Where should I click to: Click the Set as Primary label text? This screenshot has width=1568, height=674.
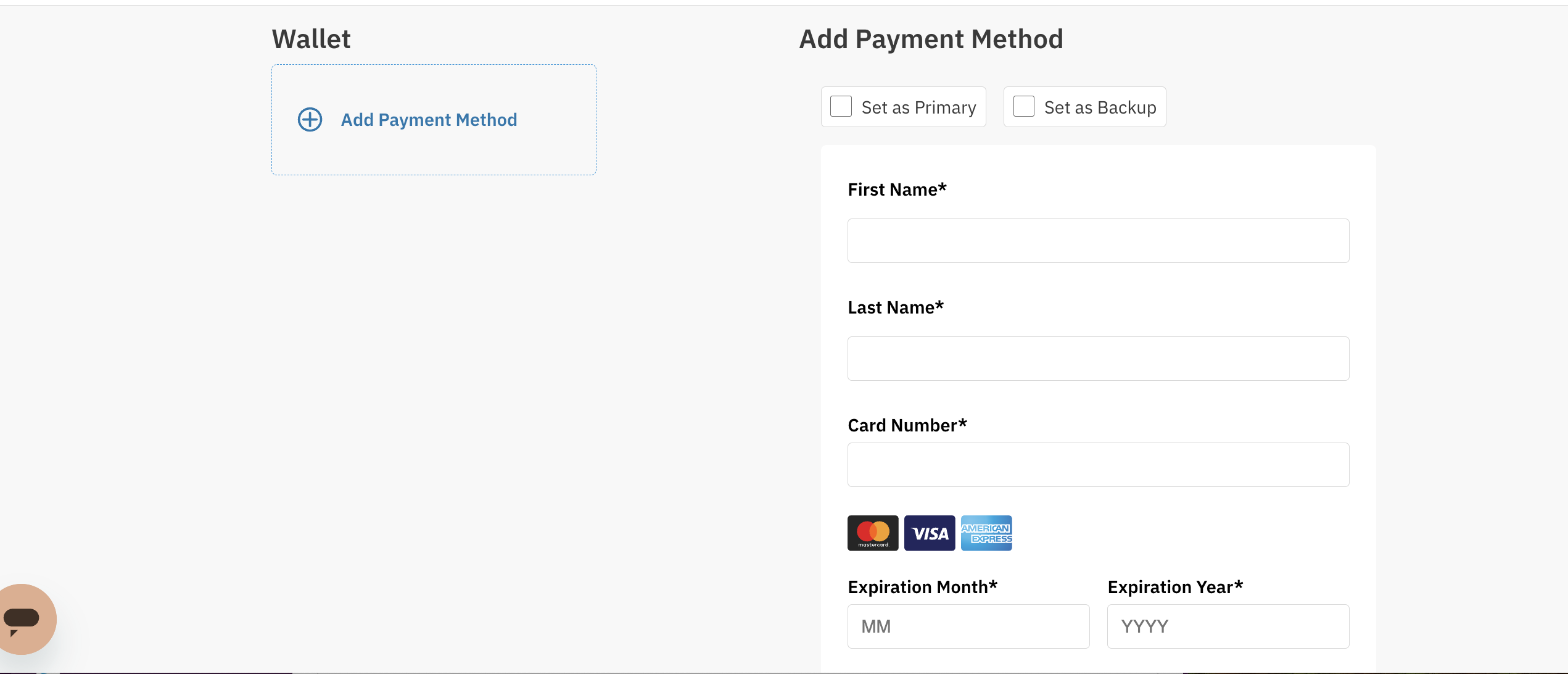click(x=918, y=107)
